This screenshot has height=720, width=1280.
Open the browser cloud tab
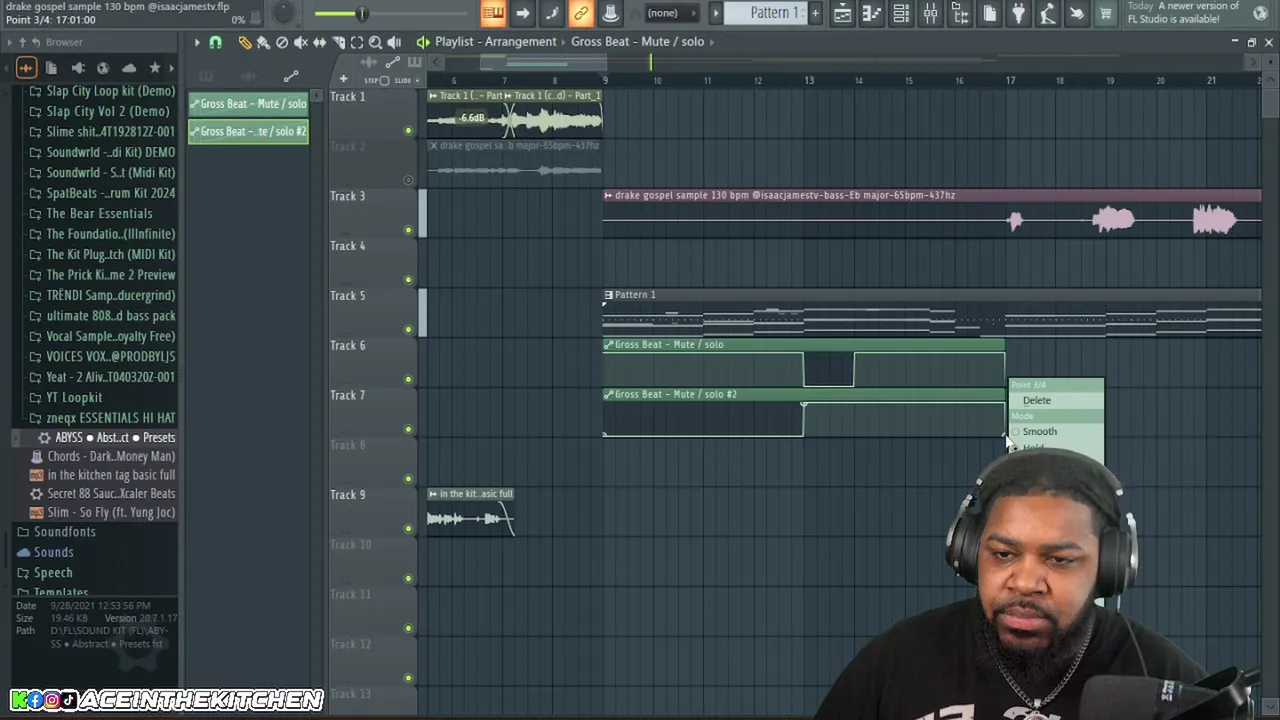point(129,68)
